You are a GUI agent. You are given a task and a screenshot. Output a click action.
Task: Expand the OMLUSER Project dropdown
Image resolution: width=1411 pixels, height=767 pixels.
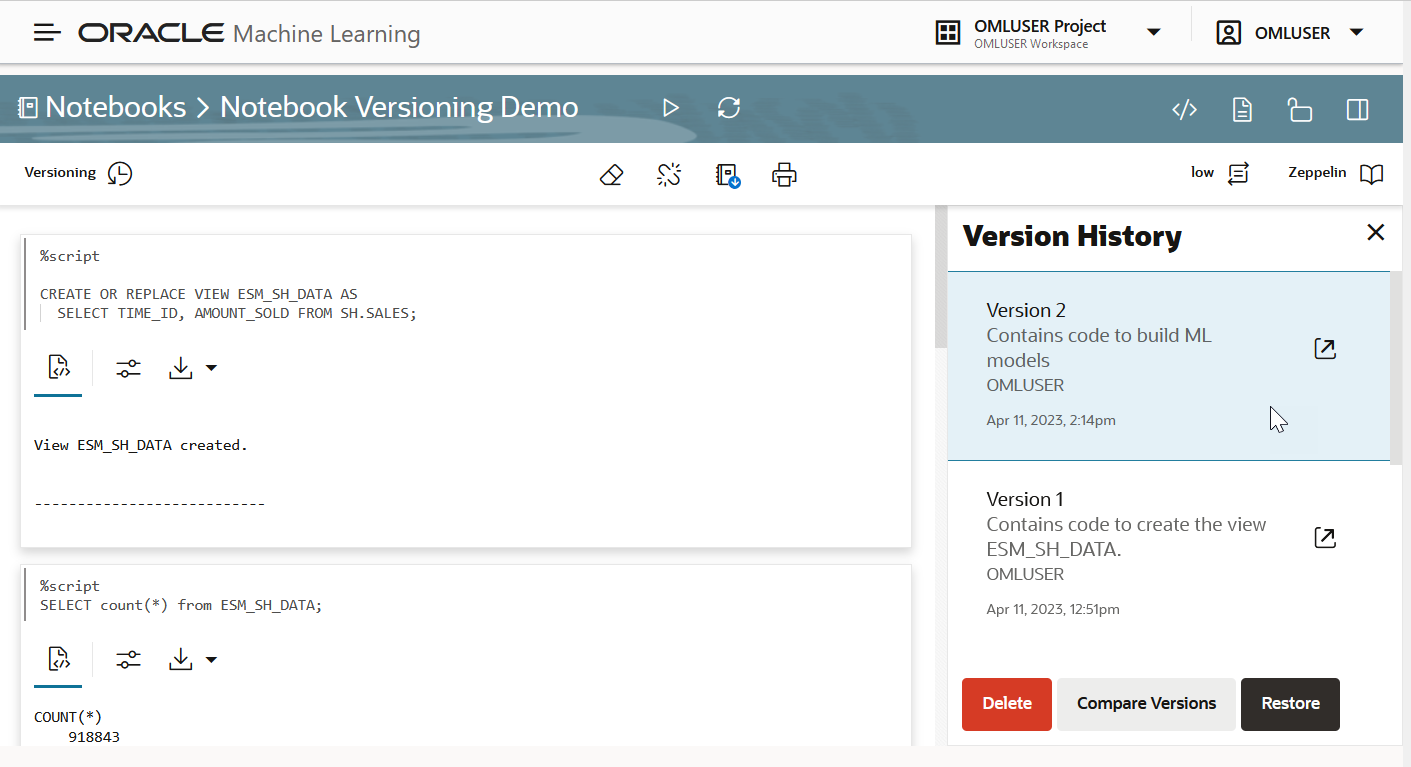coord(1153,33)
